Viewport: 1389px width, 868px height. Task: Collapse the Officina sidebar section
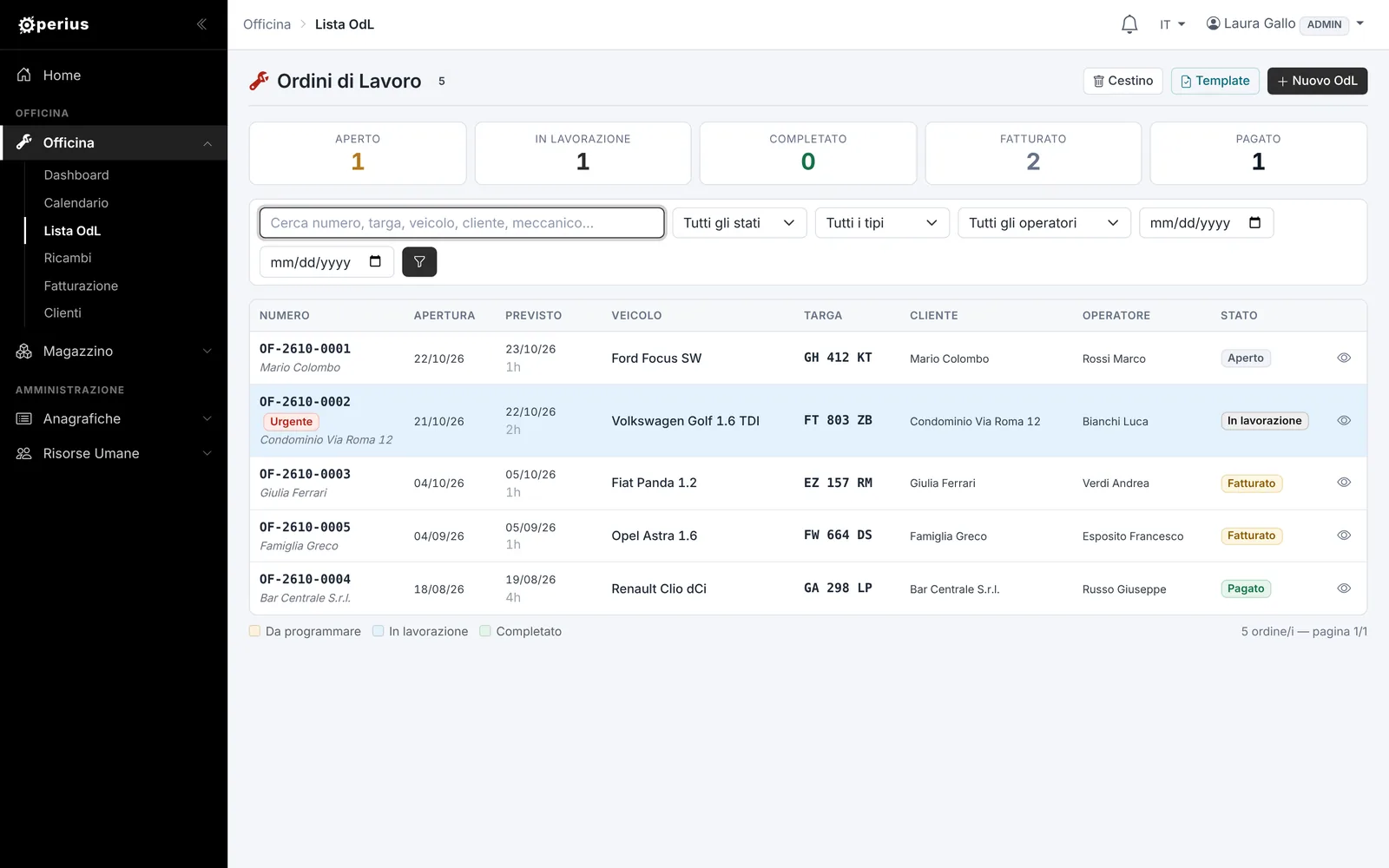[114, 143]
